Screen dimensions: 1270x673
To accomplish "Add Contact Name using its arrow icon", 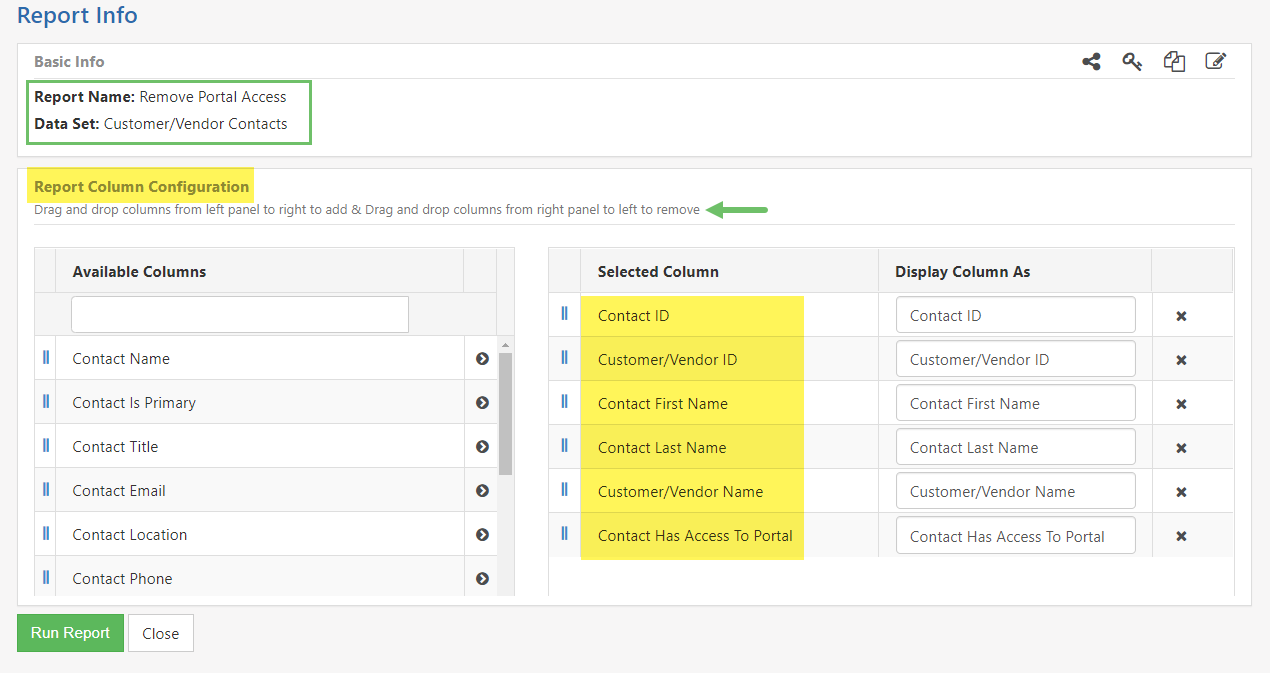I will [481, 357].
